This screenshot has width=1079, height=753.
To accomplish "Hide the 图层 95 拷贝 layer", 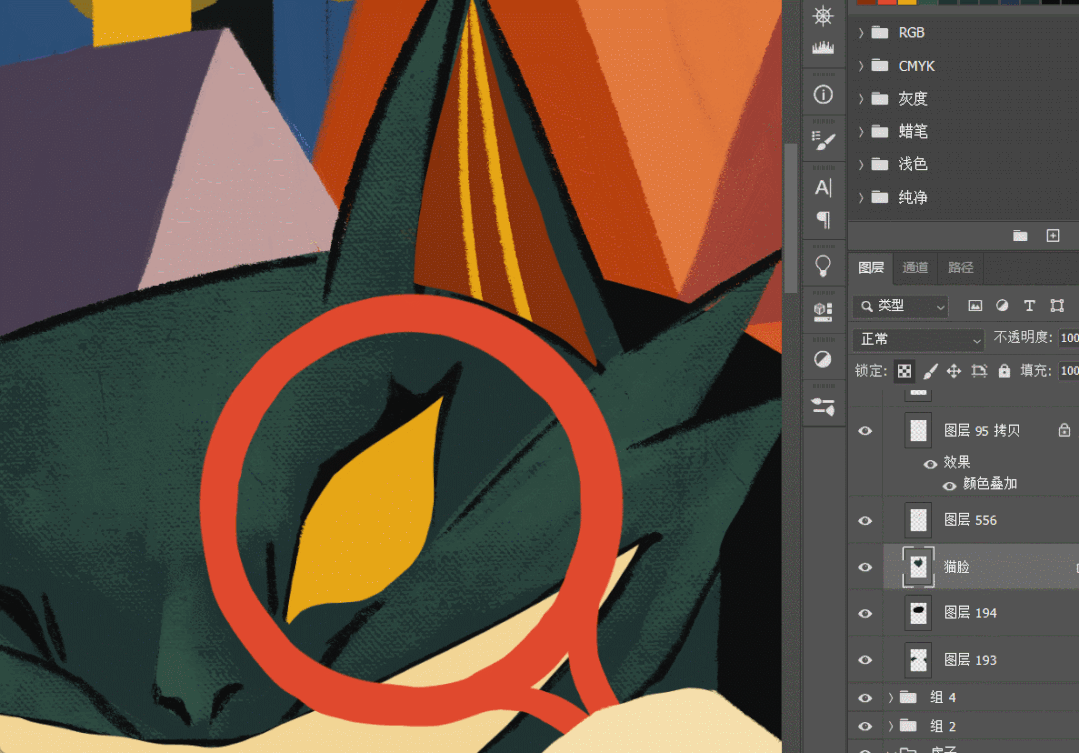I will point(865,431).
